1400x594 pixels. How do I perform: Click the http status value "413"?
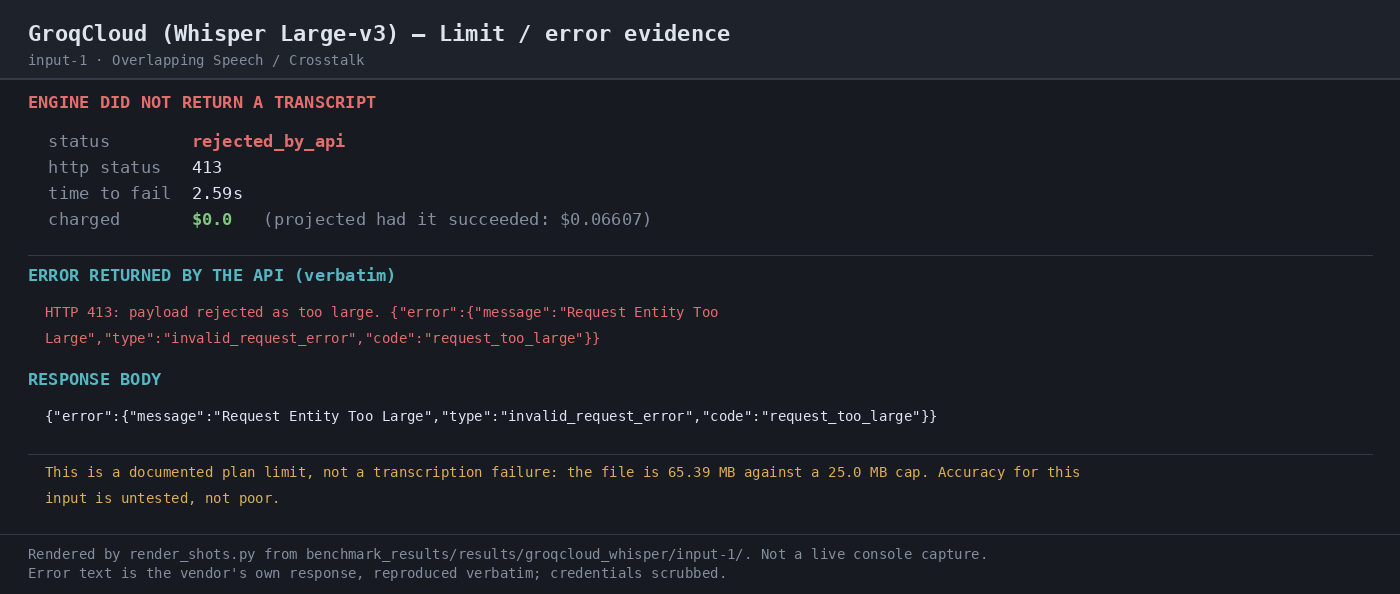coord(207,168)
